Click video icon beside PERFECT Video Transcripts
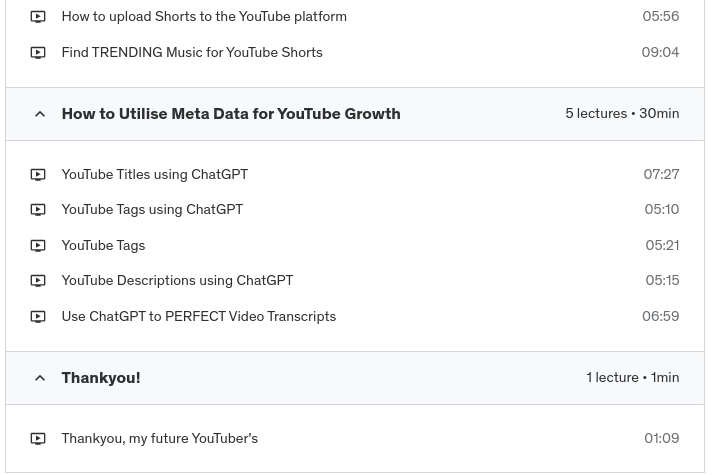 (38, 317)
